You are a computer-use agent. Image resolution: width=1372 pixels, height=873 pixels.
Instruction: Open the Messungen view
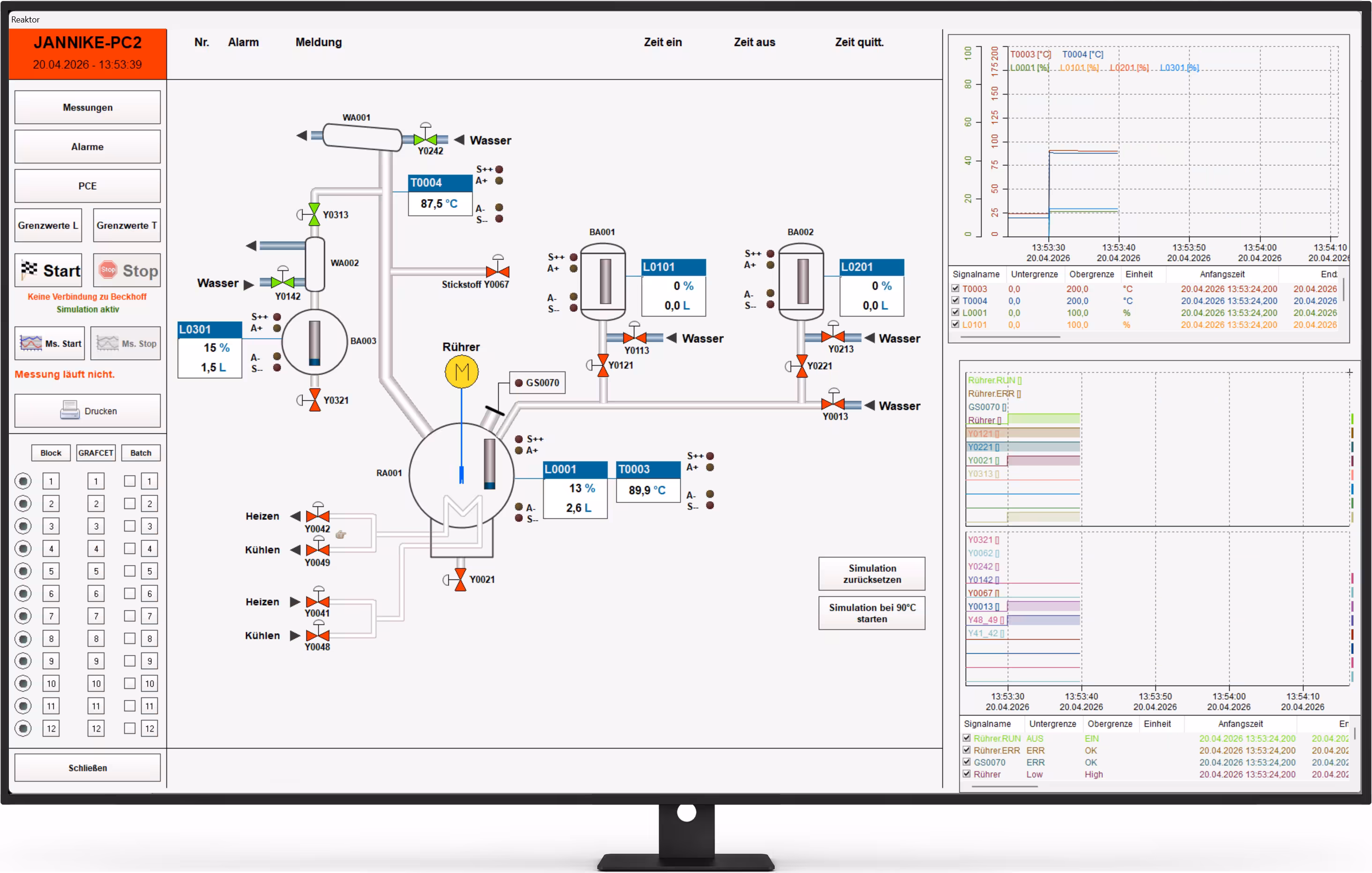pos(87,108)
